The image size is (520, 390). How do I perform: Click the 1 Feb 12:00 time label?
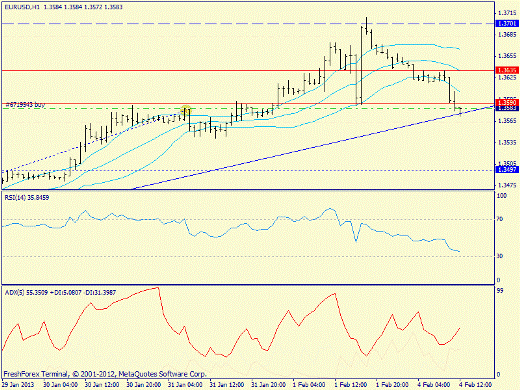pos(351,384)
